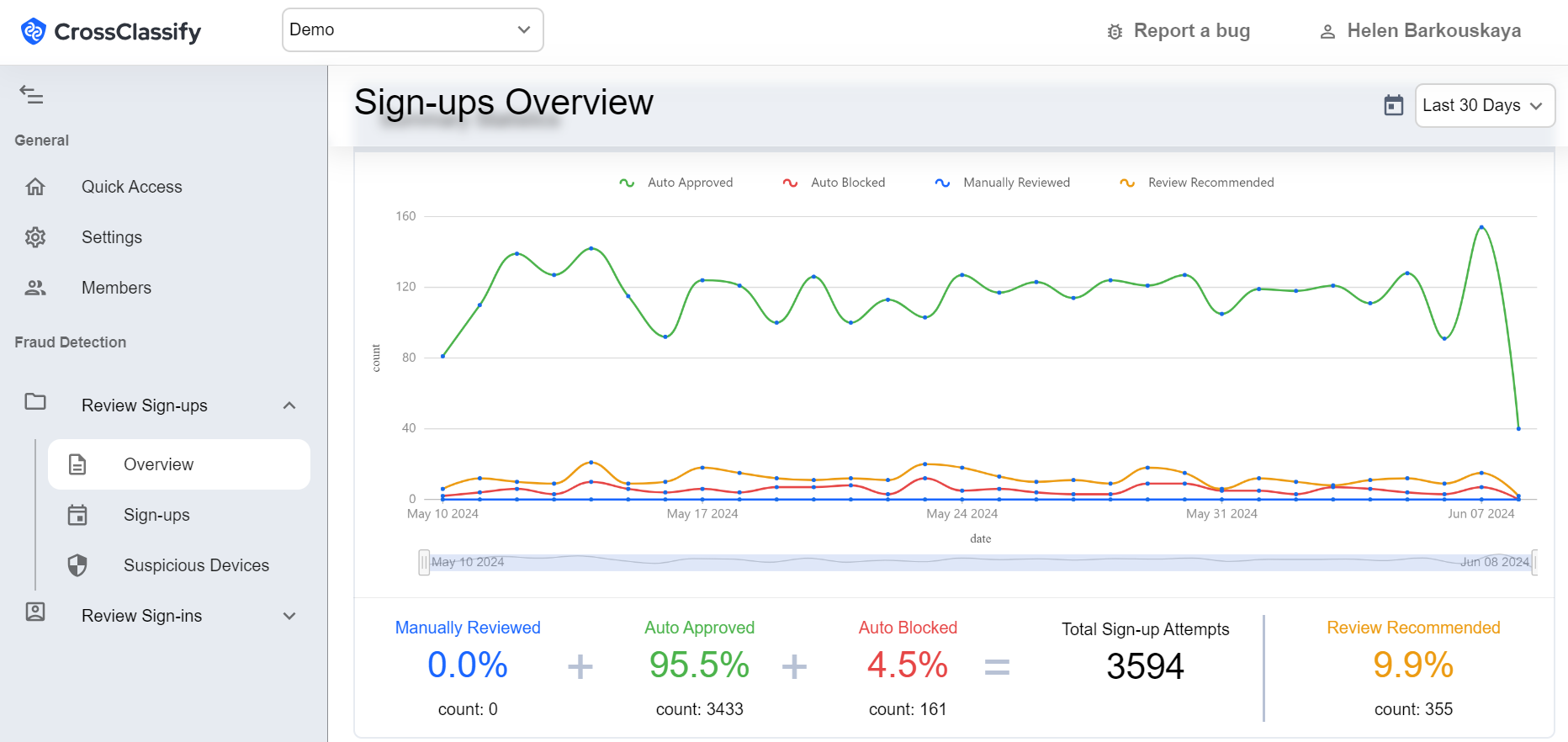
Task: Open the Last 30 Days dropdown
Action: click(x=1484, y=105)
